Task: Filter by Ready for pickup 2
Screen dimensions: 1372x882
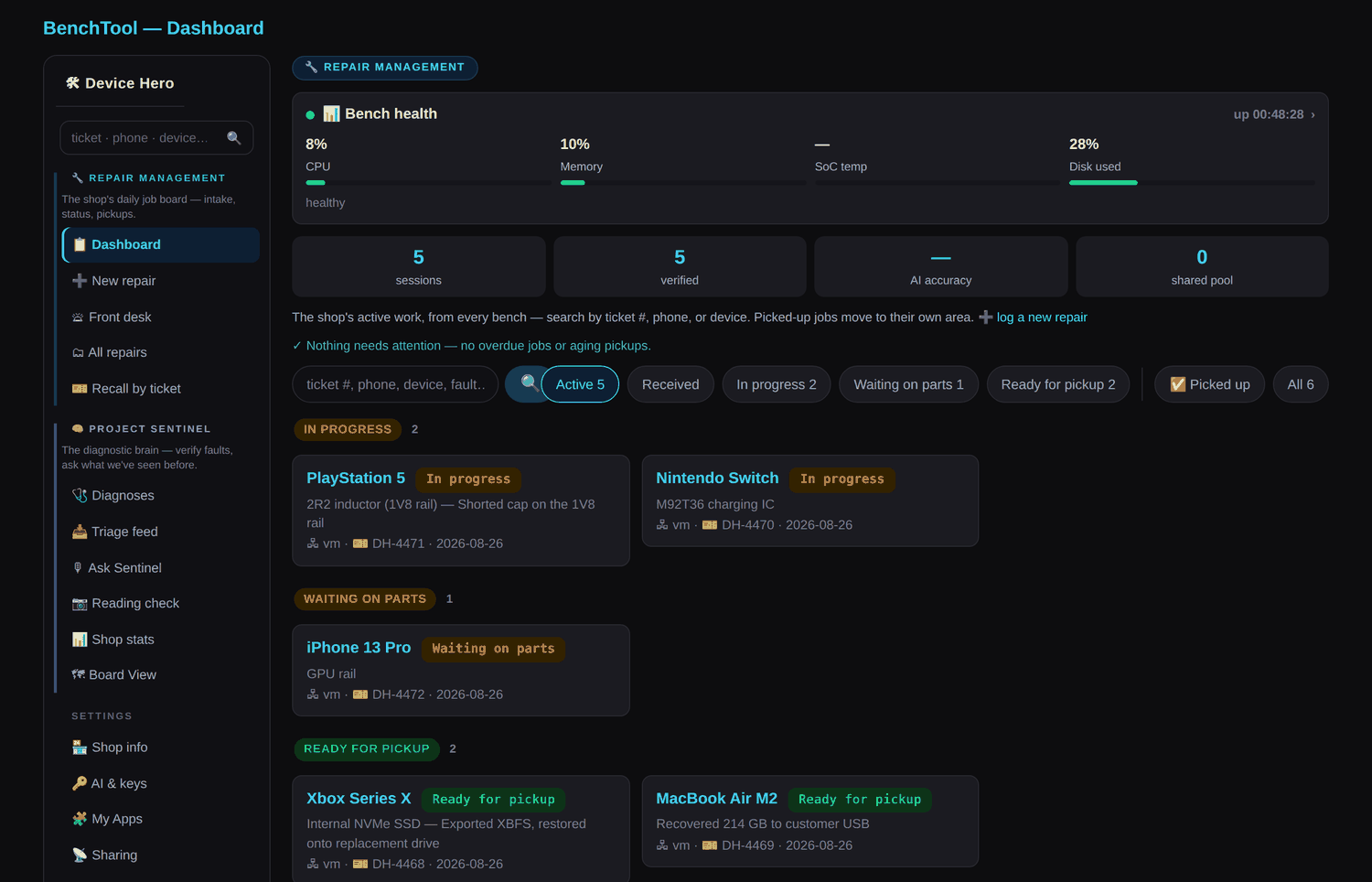Action: coord(1058,384)
